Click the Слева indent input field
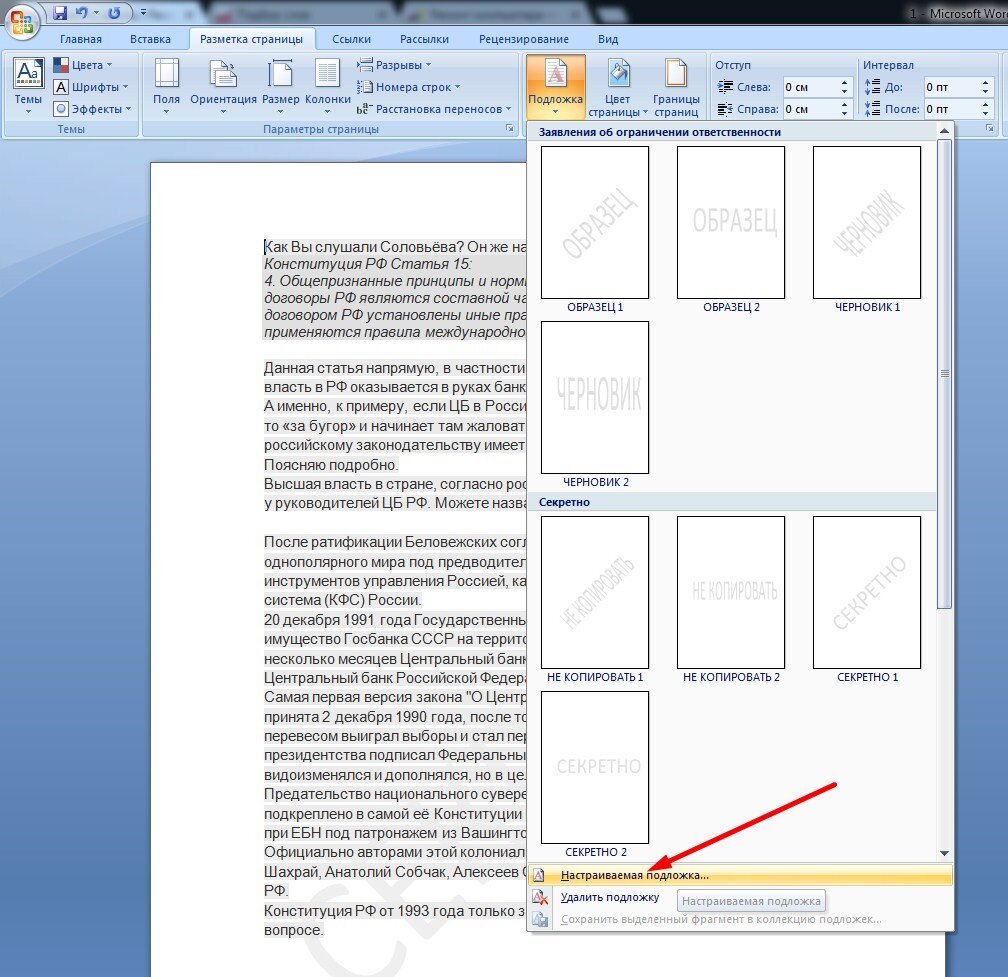Viewport: 1008px width, 977px height. pyautogui.click(x=810, y=87)
